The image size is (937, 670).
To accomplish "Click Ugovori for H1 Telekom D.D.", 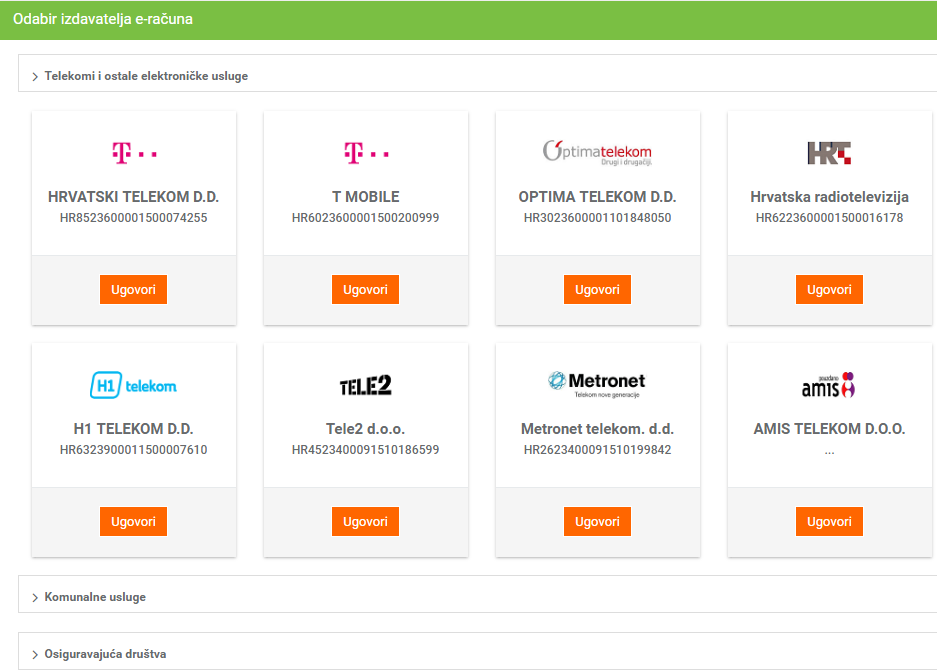I will click(x=133, y=521).
